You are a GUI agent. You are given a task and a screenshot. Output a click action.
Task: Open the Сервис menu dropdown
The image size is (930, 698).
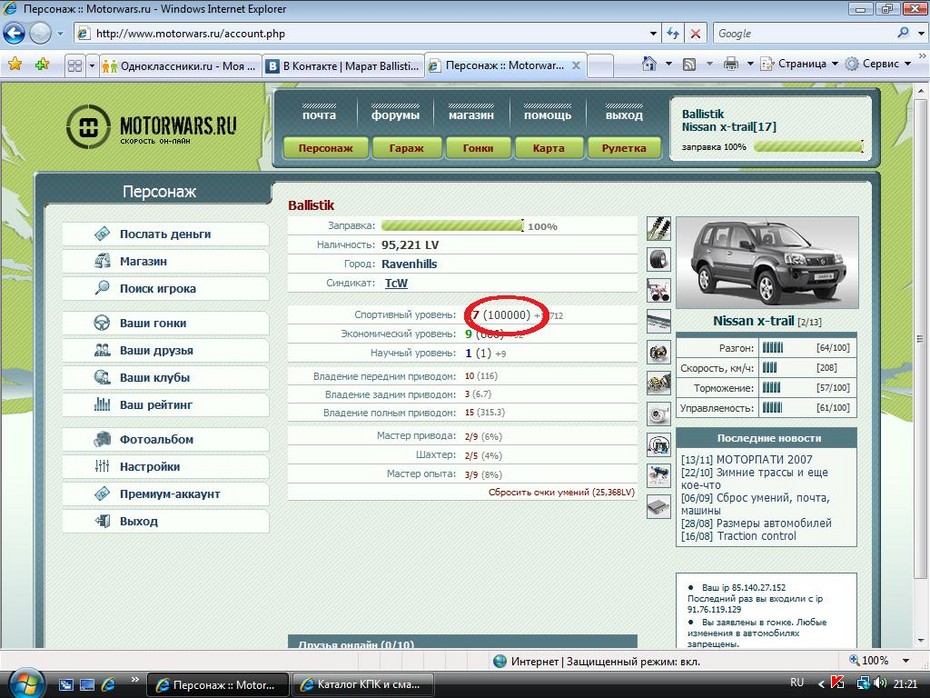879,63
